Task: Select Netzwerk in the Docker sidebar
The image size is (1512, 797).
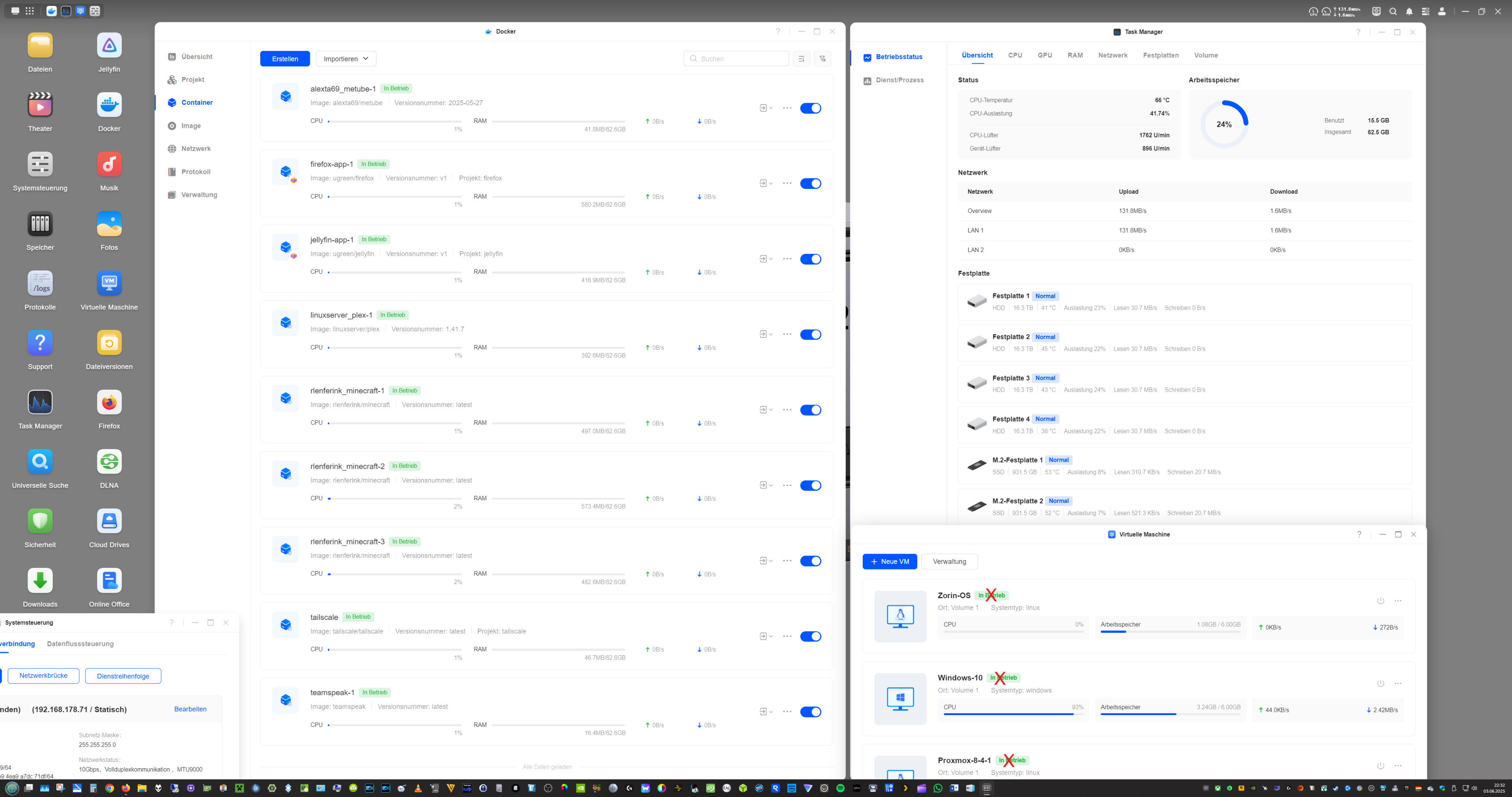Action: point(195,149)
